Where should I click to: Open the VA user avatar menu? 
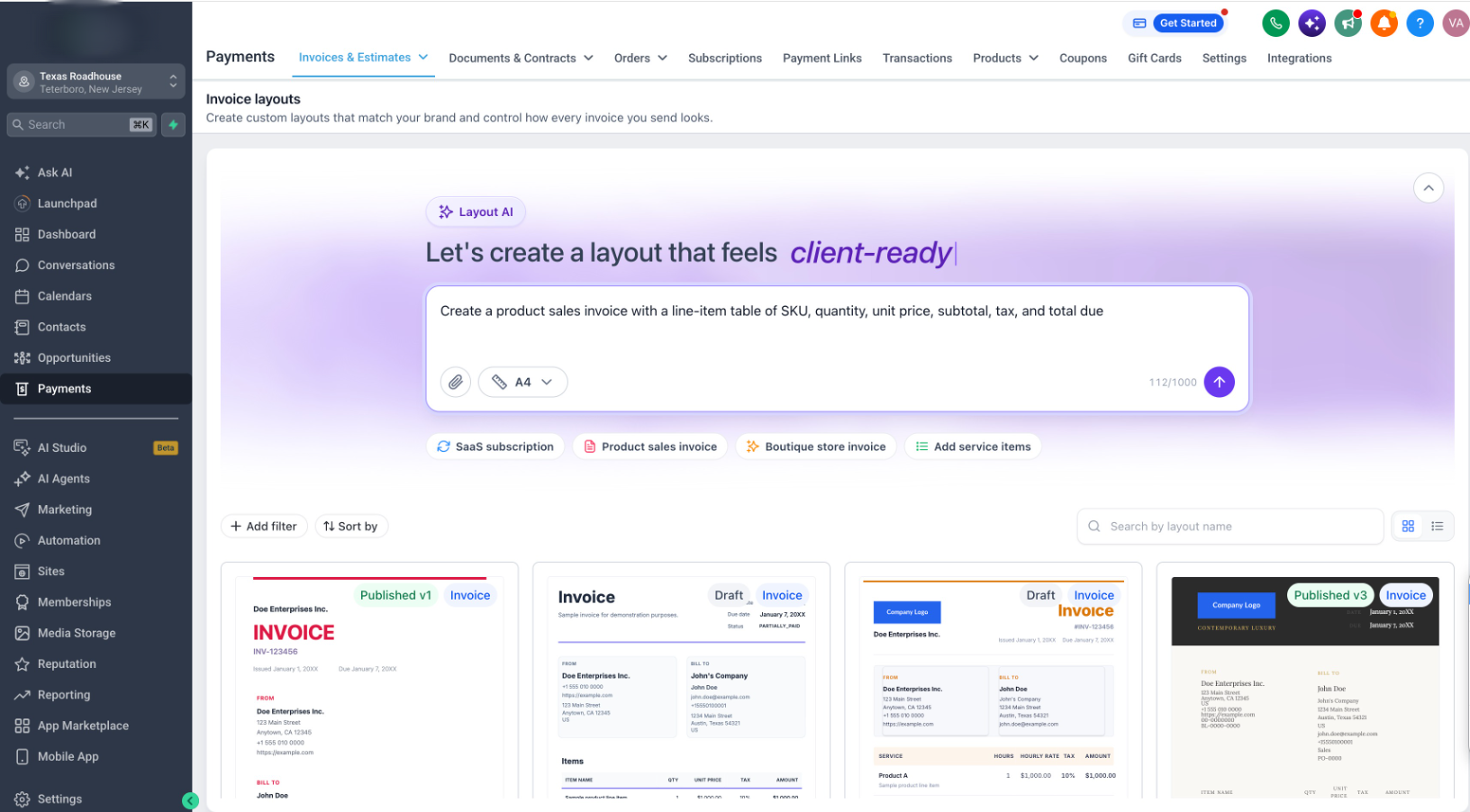coord(1456,23)
